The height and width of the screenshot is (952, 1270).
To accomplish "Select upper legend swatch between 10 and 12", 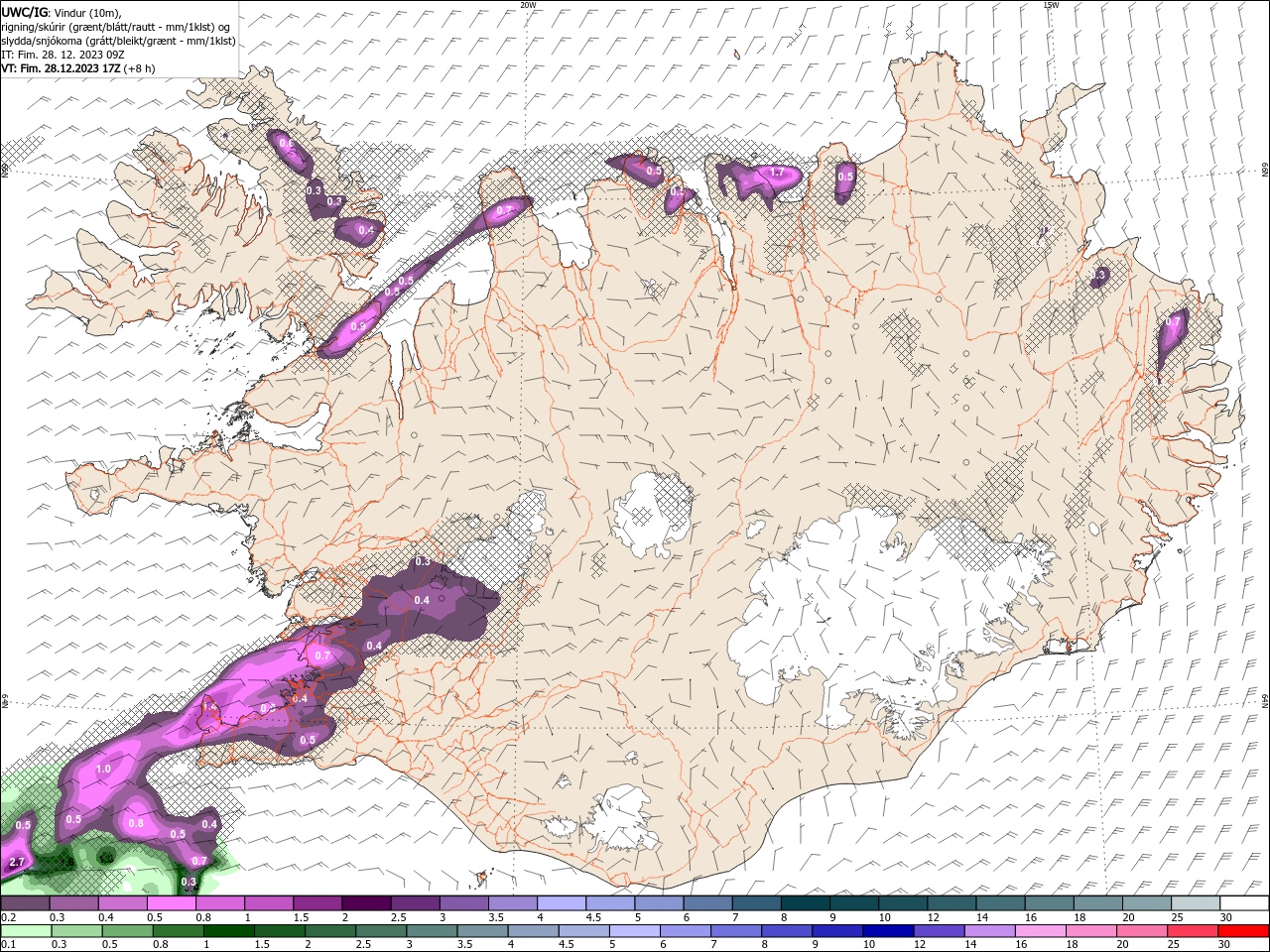I will tap(902, 903).
